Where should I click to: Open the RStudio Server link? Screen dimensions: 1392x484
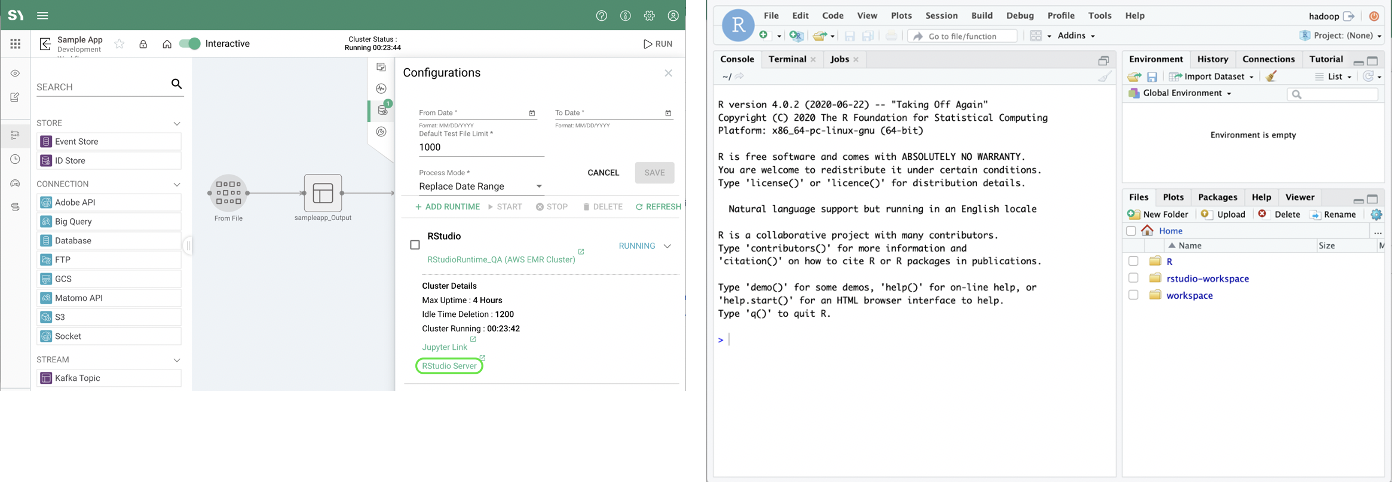449,366
